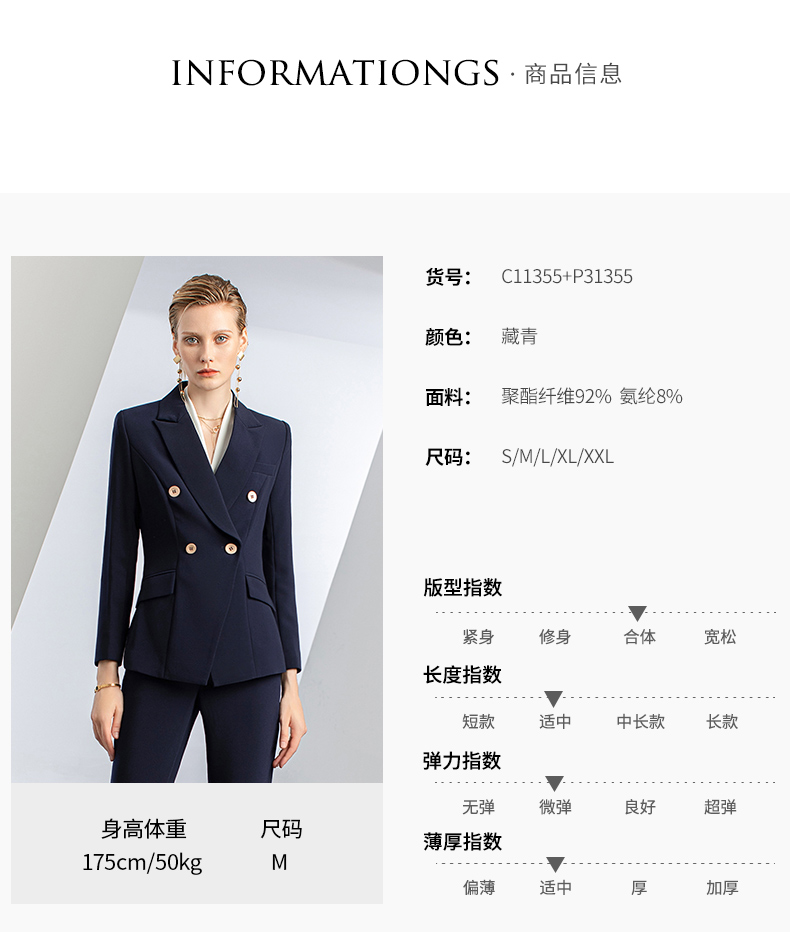
Task: Select the 宽松 fit label
Action: tap(720, 637)
